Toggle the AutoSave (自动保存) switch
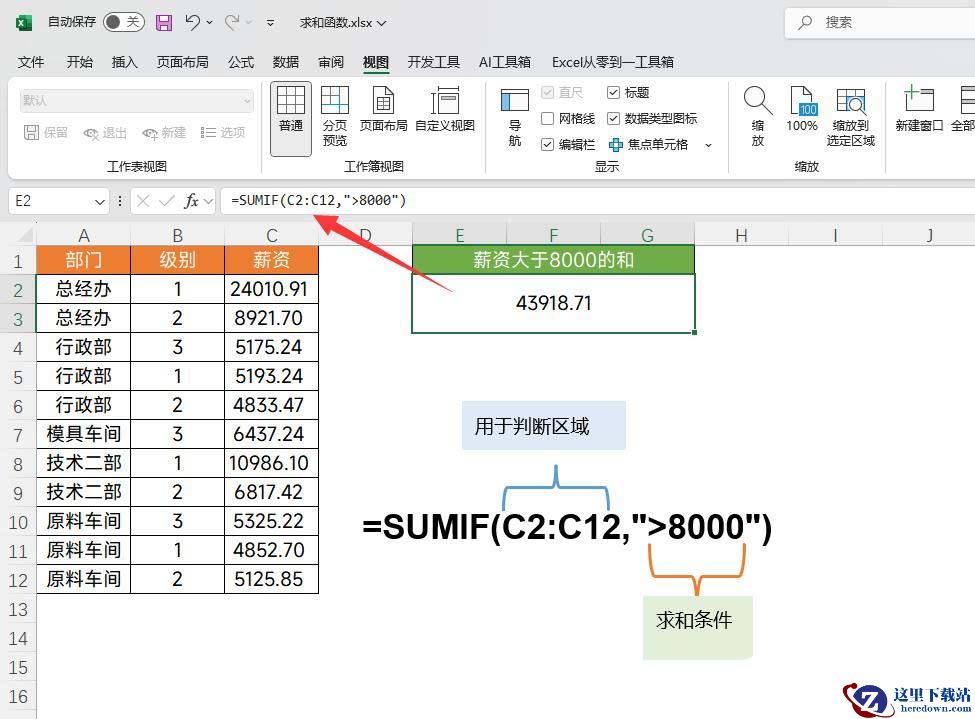 click(x=123, y=22)
